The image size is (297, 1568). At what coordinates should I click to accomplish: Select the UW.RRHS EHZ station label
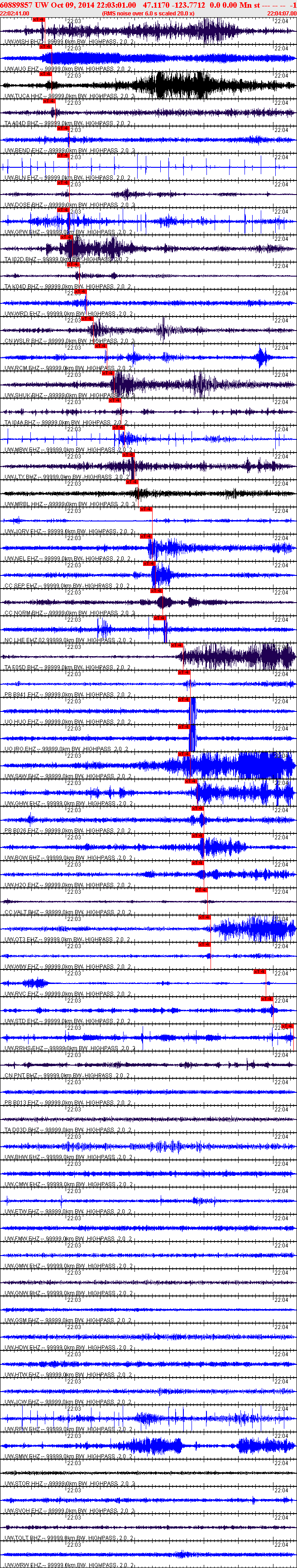pyautogui.click(x=69, y=1048)
